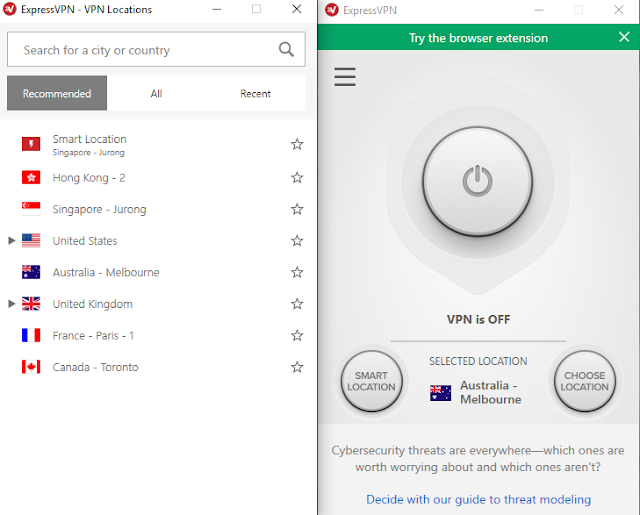Star the France - Paris - 1 row
640x515 pixels.
(x=297, y=335)
